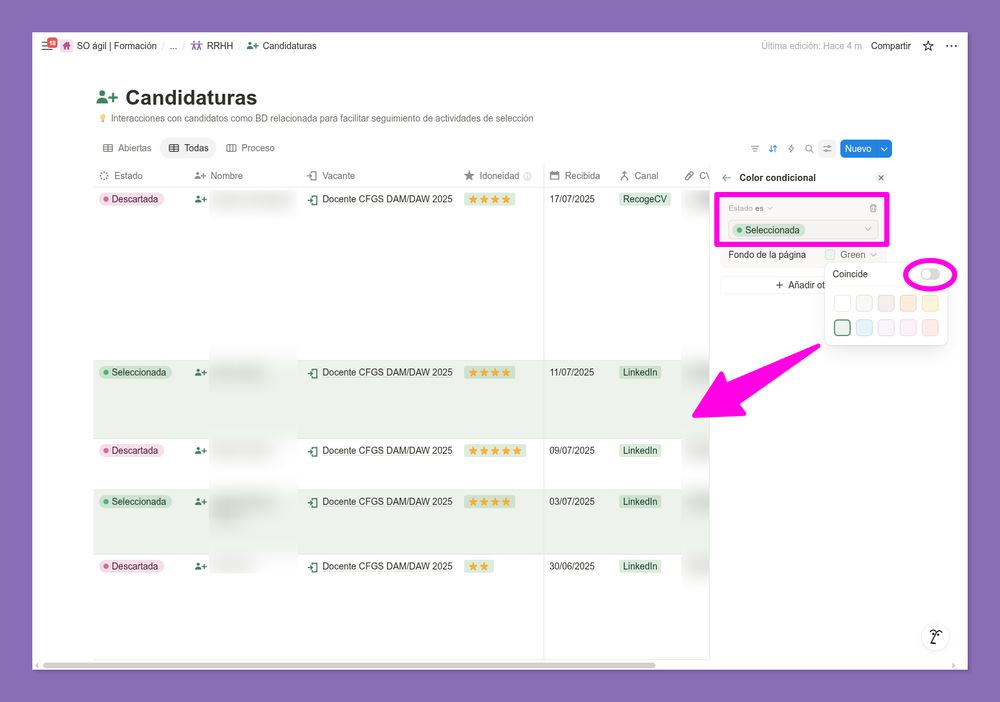Click the Nuevo button

pos(858,149)
